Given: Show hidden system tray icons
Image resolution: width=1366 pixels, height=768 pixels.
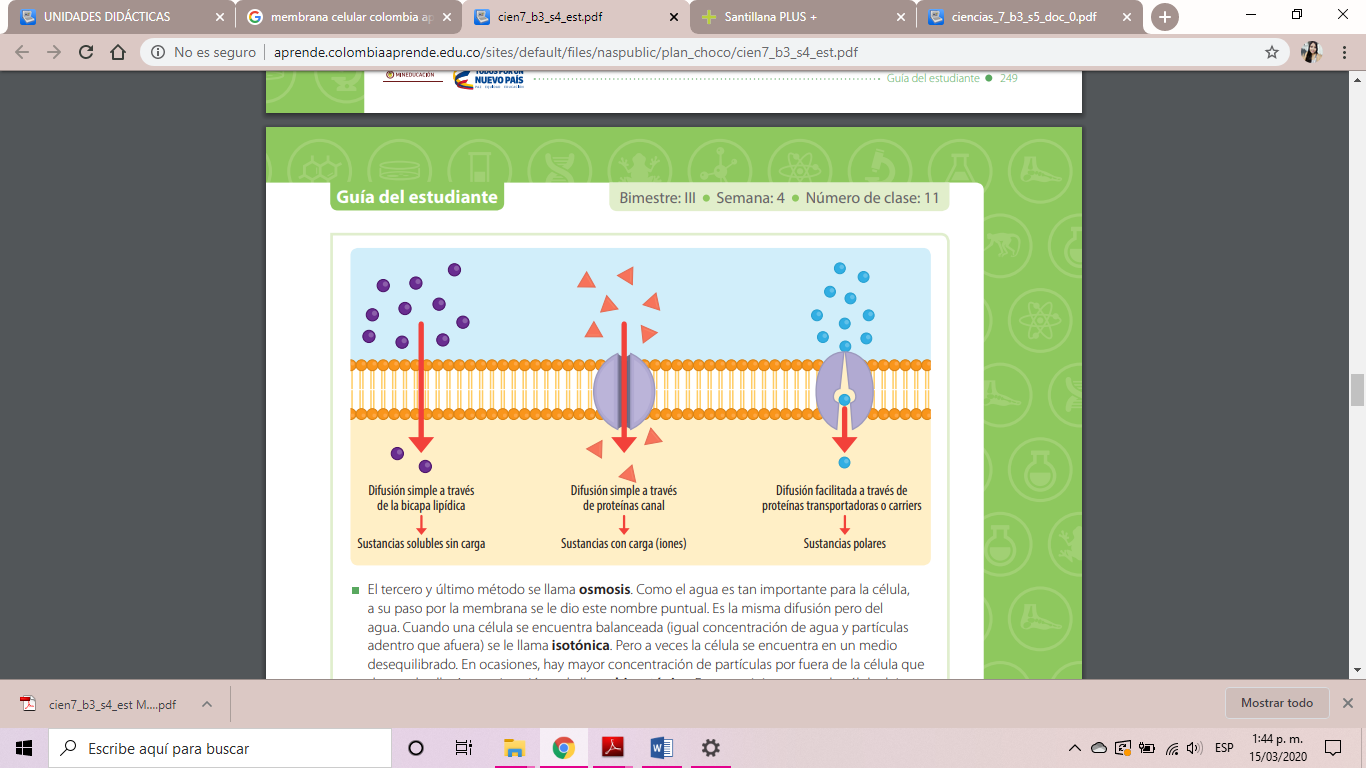Looking at the screenshot, I should click(1075, 748).
